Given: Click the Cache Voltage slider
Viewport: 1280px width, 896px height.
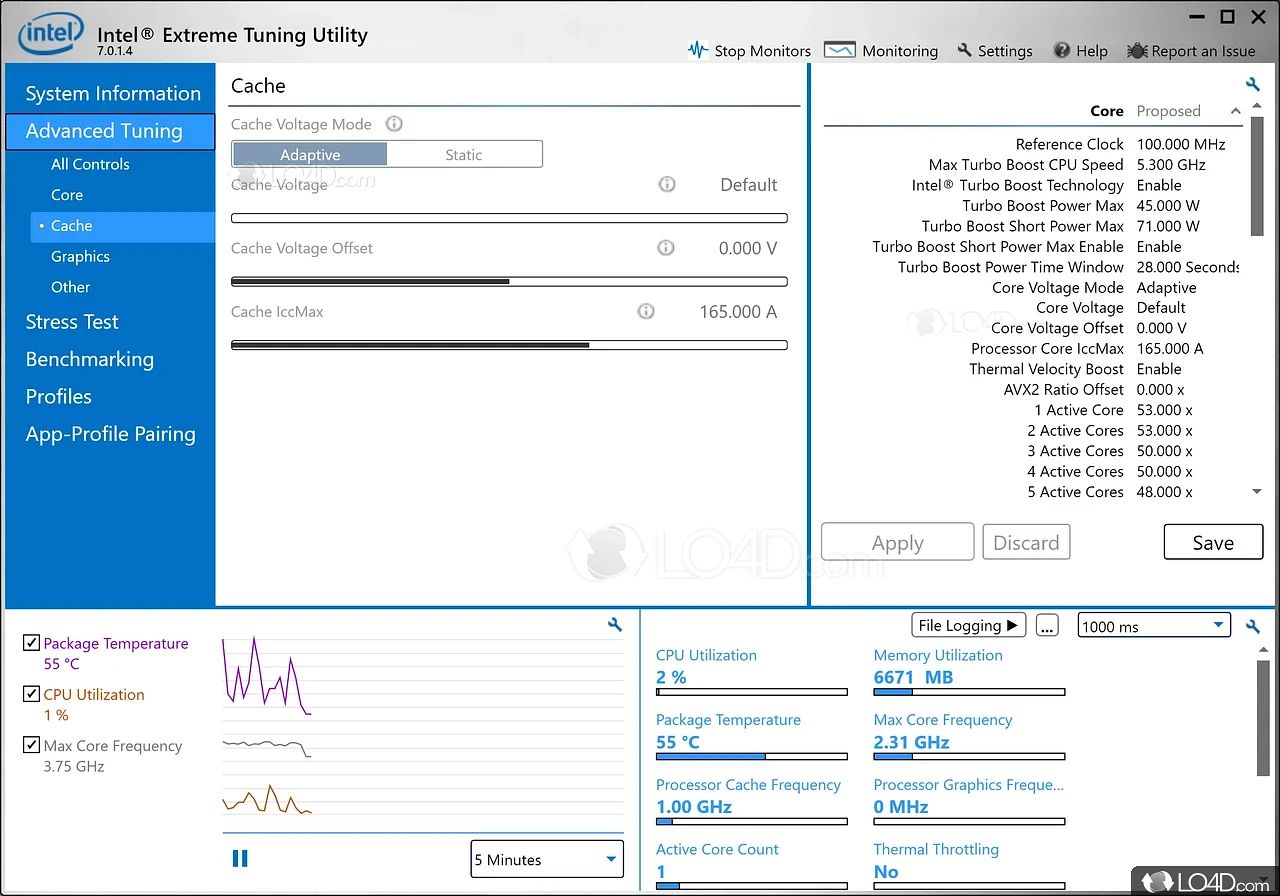Looking at the screenshot, I should tap(509, 218).
